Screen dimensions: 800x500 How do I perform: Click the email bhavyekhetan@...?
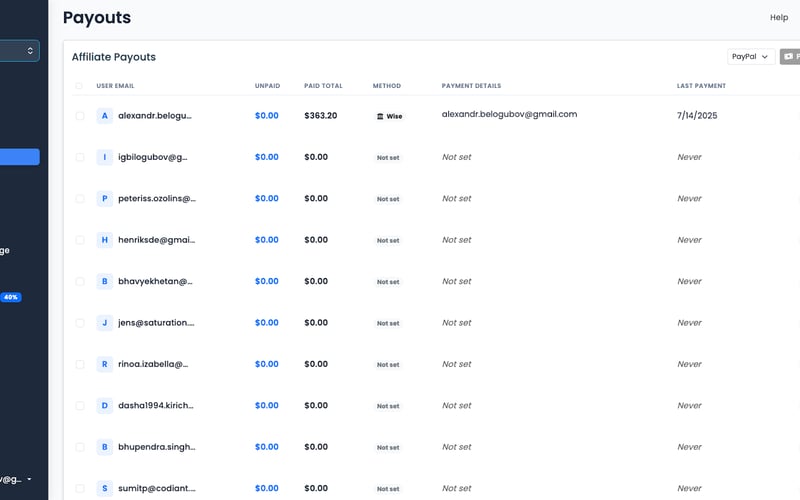click(x=155, y=281)
